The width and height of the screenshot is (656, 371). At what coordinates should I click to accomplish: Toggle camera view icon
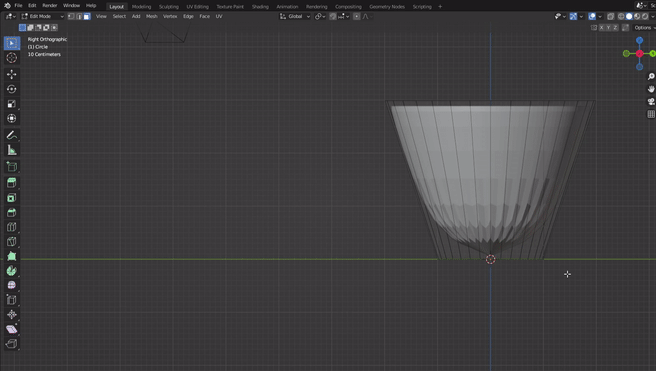pyautogui.click(x=651, y=102)
